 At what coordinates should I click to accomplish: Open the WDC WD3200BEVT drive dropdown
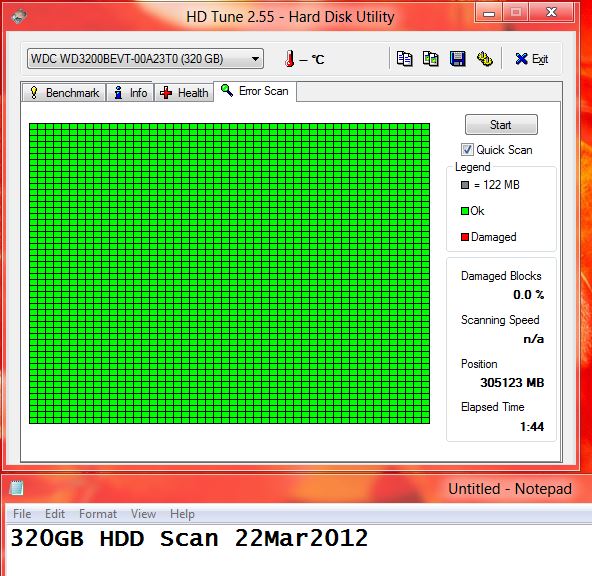[x=145, y=59]
